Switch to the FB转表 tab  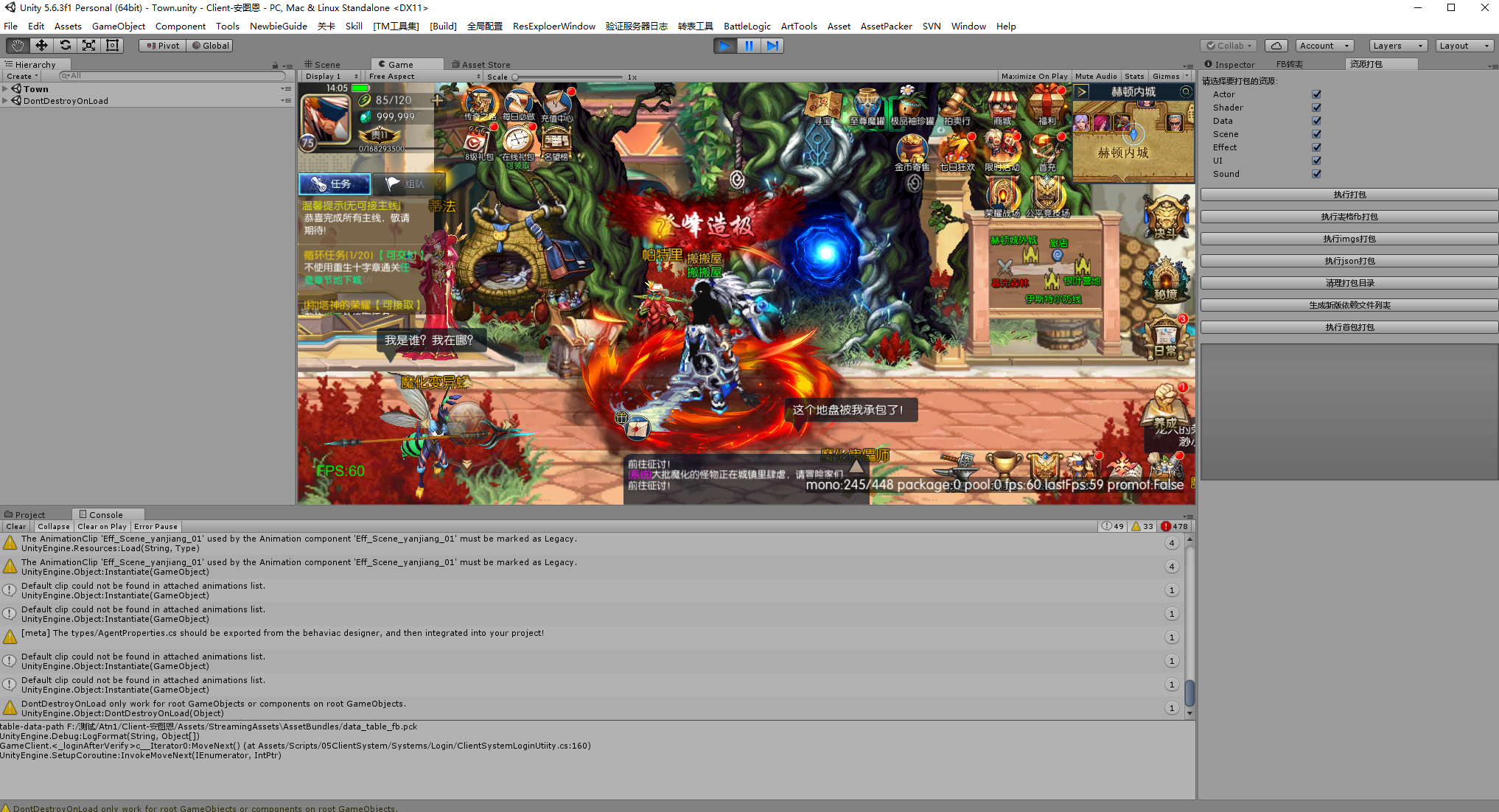pyautogui.click(x=1290, y=65)
